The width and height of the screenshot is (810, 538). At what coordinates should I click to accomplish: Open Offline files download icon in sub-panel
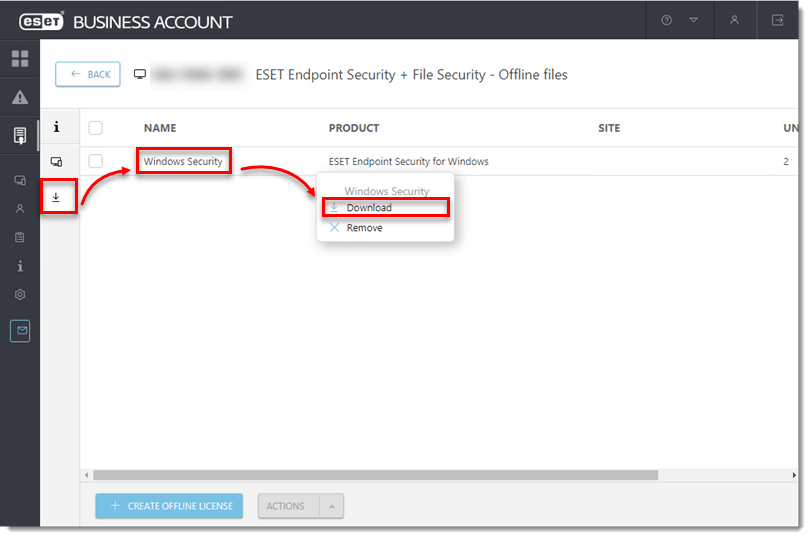pos(56,197)
